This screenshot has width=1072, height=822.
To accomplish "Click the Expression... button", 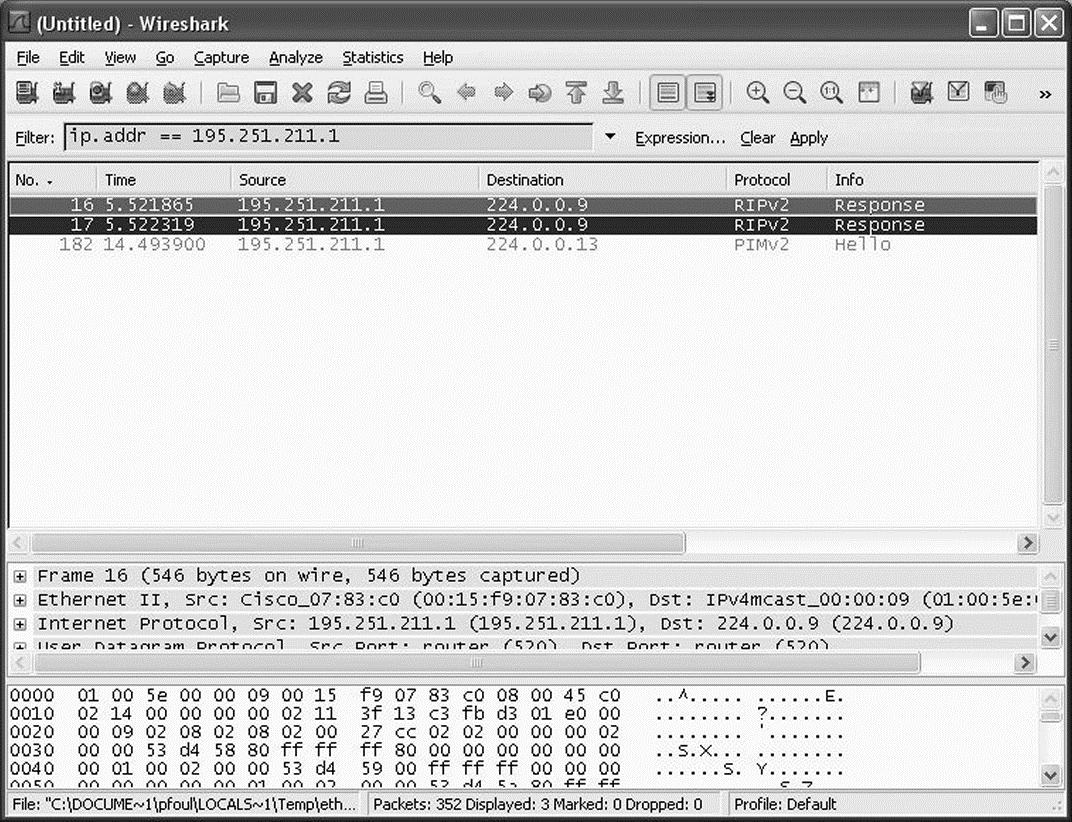I will [680, 138].
